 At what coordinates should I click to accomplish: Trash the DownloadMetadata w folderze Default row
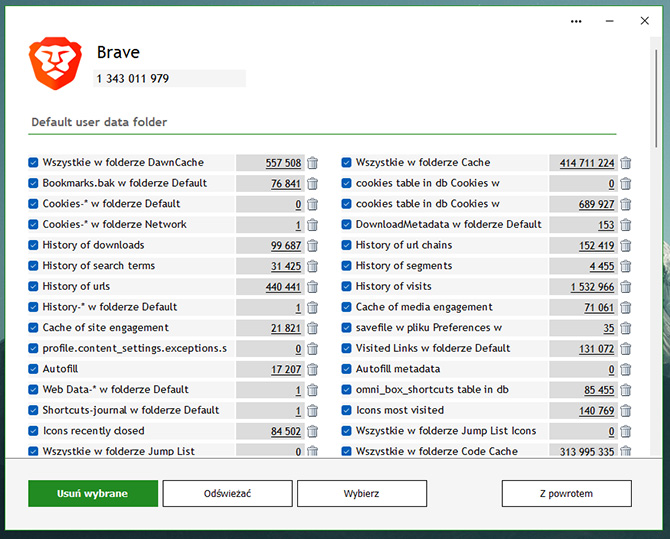click(x=626, y=225)
